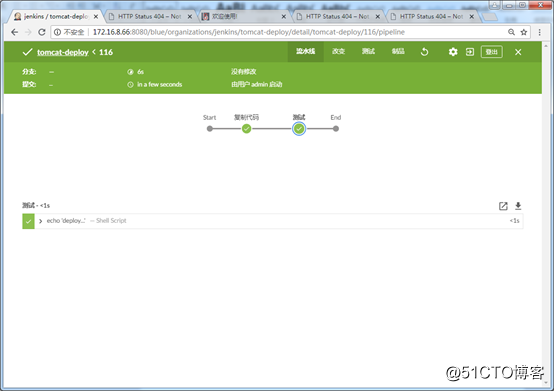
Task: Open the pipeline settings gear icon
Action: pos(453,52)
